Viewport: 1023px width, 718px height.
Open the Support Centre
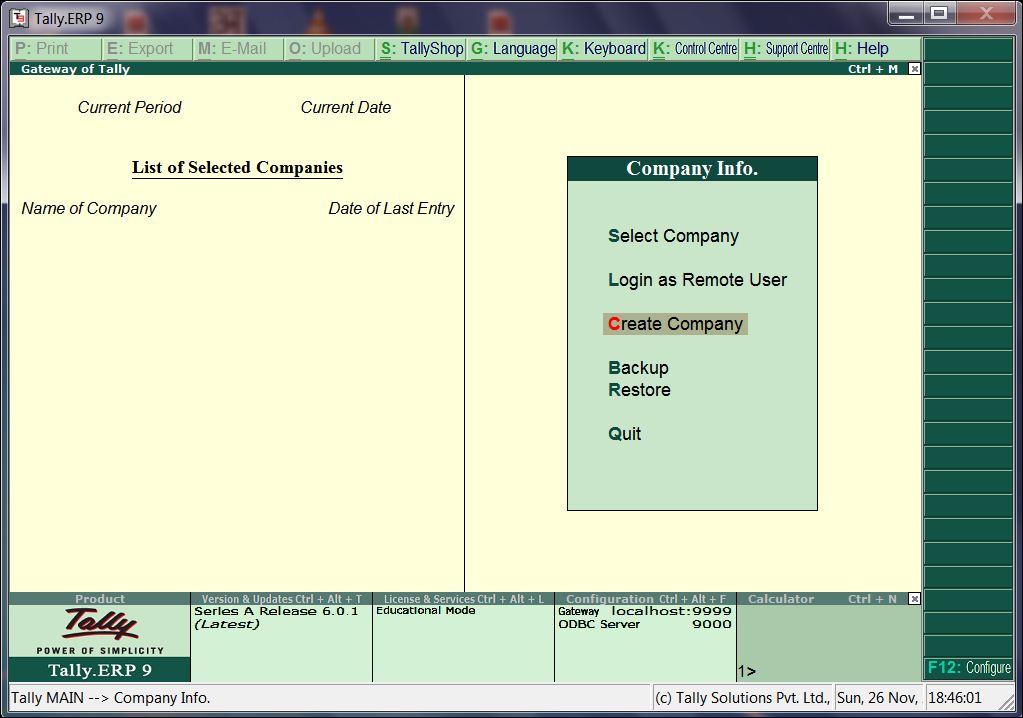(786, 49)
